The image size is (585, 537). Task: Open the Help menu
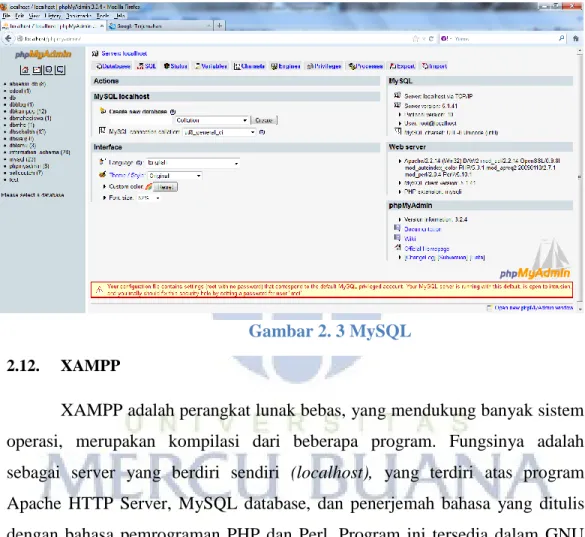click(119, 16)
